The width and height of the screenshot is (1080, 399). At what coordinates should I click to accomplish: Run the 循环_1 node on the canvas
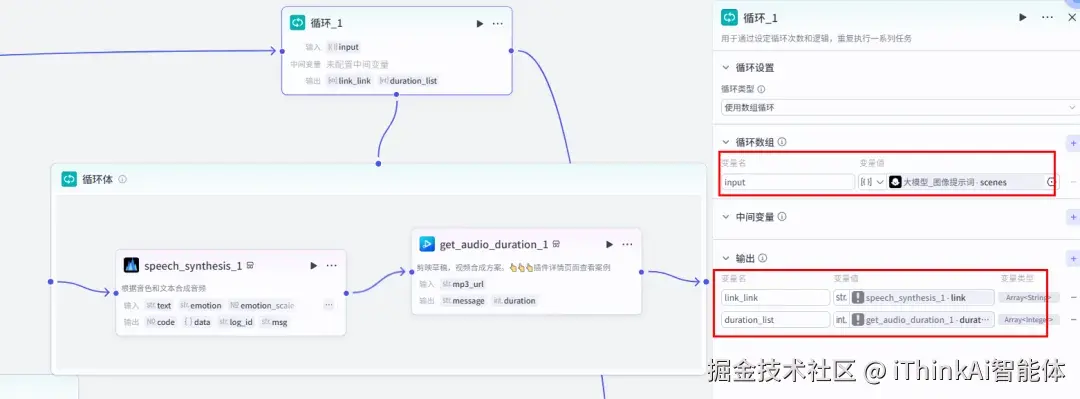[x=479, y=23]
